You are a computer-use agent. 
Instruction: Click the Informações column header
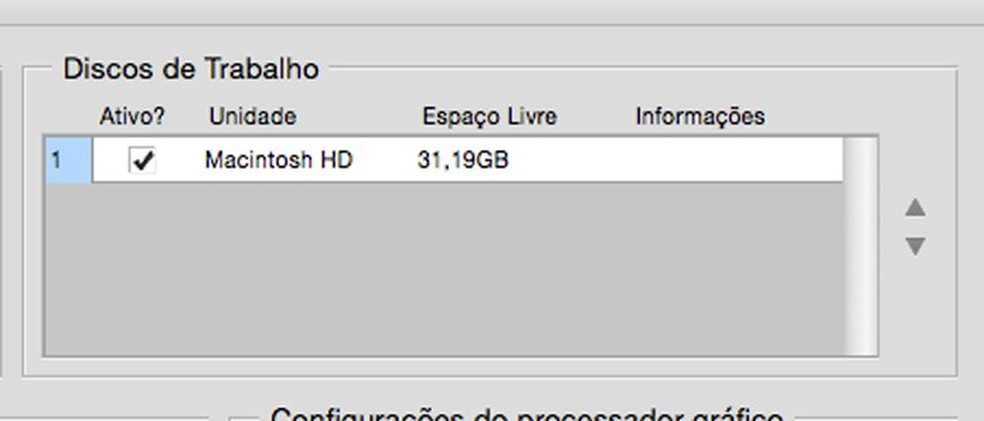pos(700,117)
